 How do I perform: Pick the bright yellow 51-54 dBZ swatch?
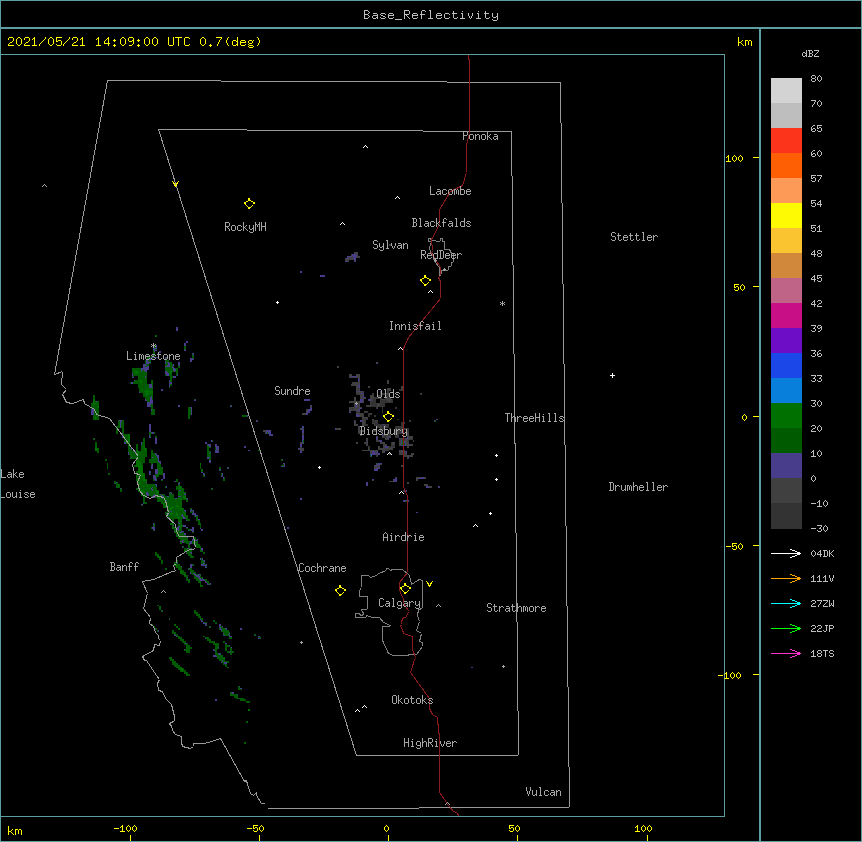point(786,215)
